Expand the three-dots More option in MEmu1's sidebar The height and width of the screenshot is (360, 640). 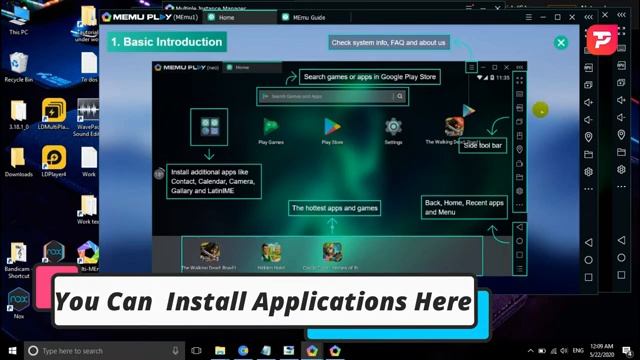tap(588, 189)
